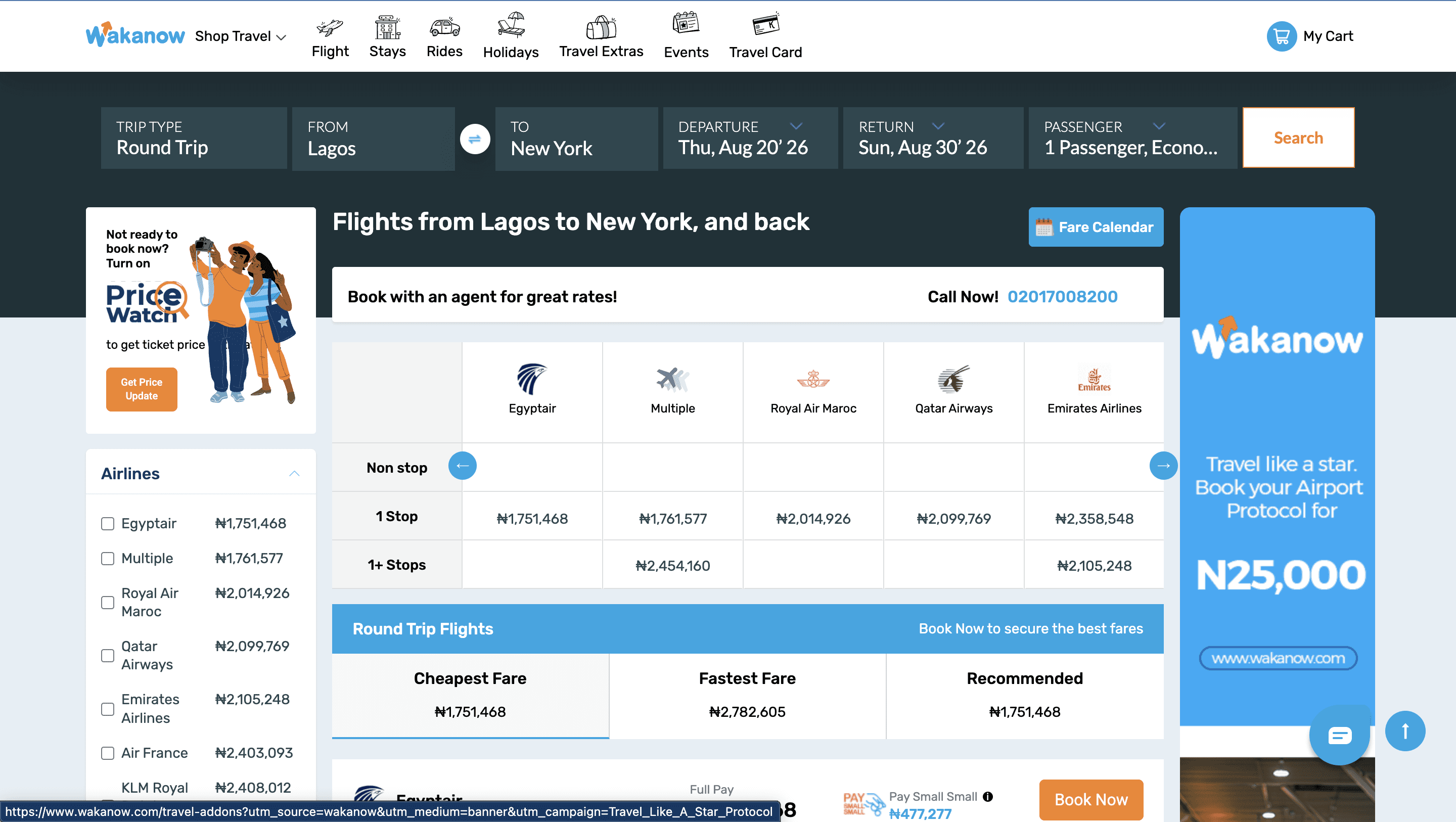Image resolution: width=1456 pixels, height=822 pixels.
Task: Open the live chat bubble
Action: point(1340,735)
